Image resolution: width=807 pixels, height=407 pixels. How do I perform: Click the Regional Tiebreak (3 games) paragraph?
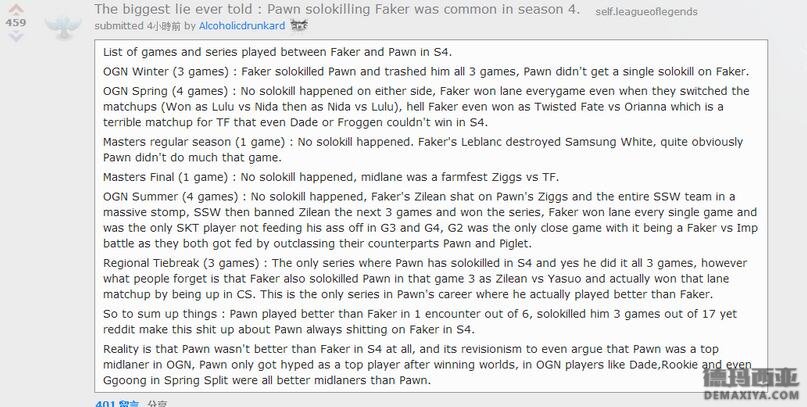(426, 278)
